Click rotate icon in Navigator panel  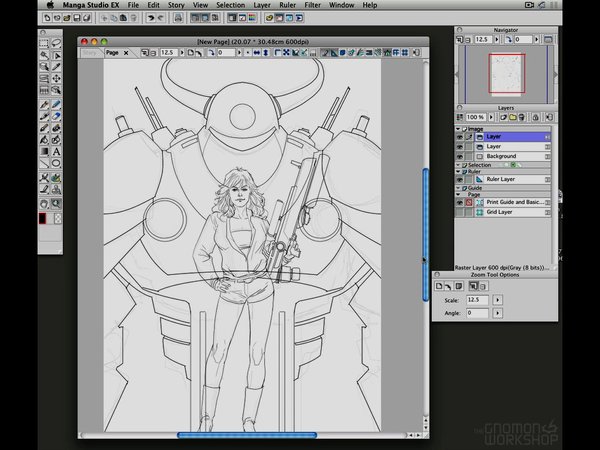pos(509,39)
